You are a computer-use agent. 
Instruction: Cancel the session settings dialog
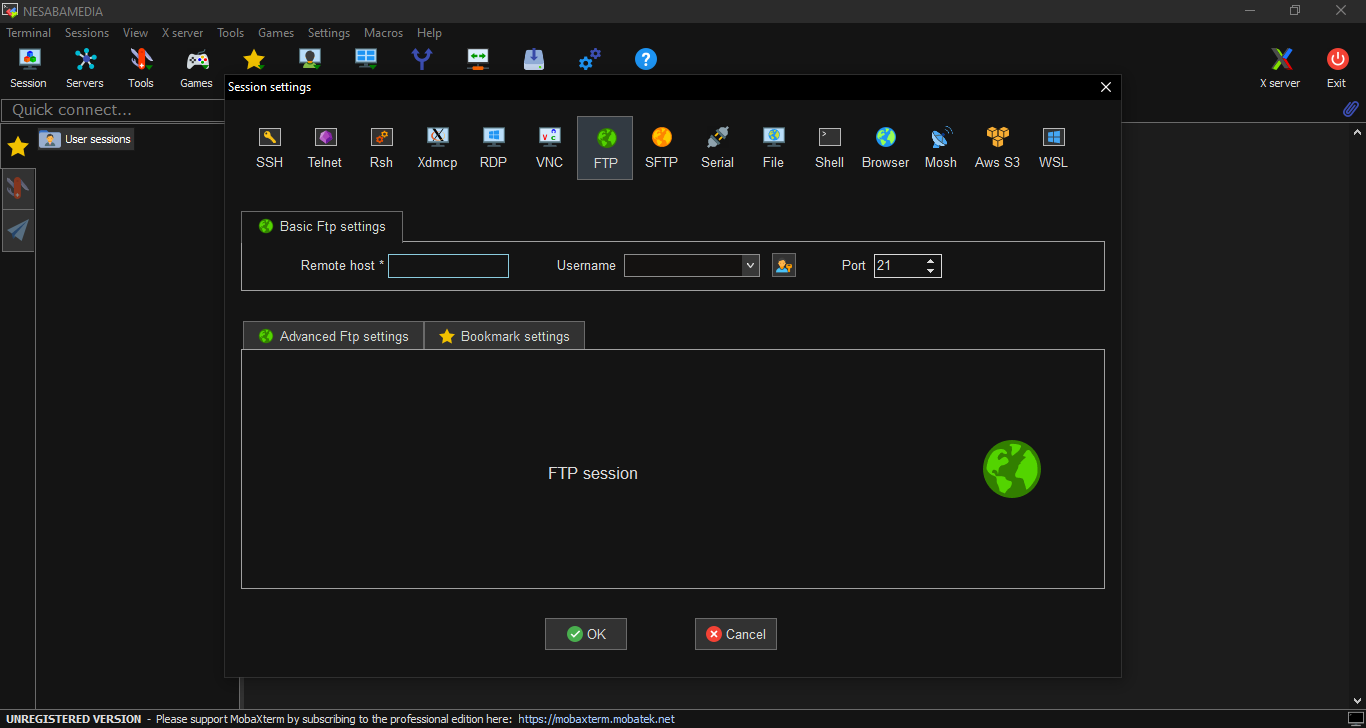point(736,634)
